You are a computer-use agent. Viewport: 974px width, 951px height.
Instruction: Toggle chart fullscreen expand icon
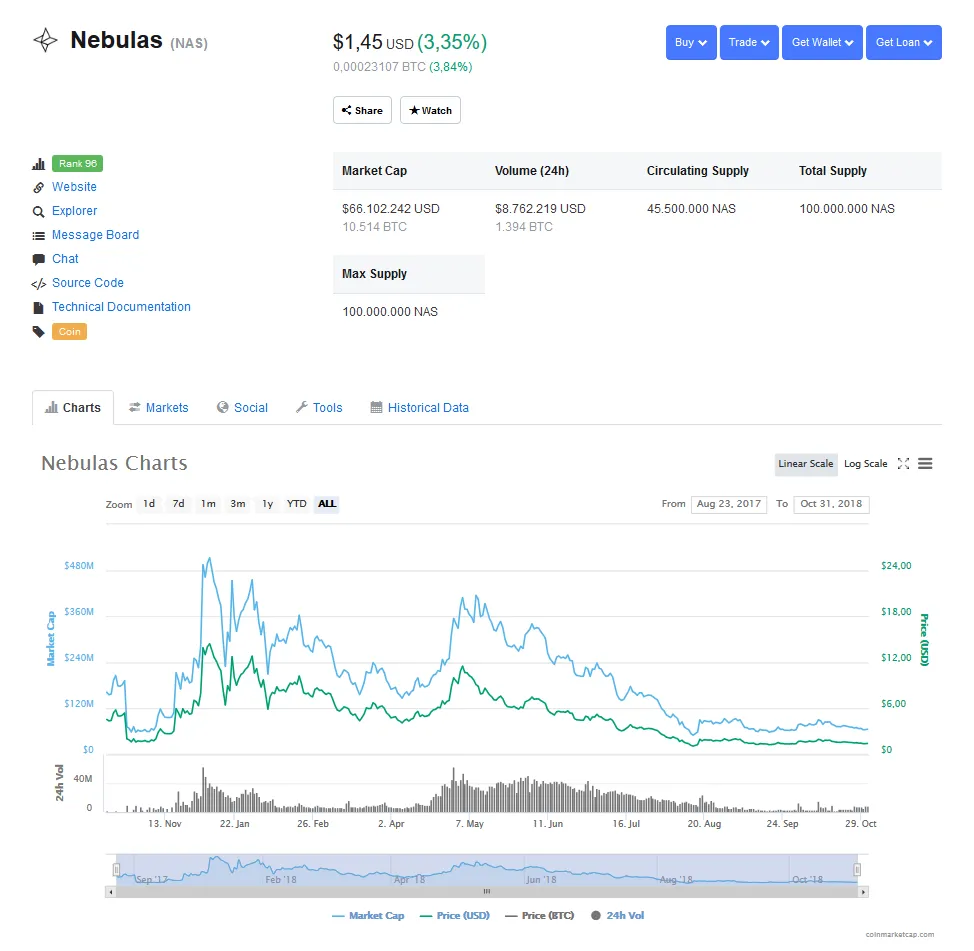pos(903,464)
